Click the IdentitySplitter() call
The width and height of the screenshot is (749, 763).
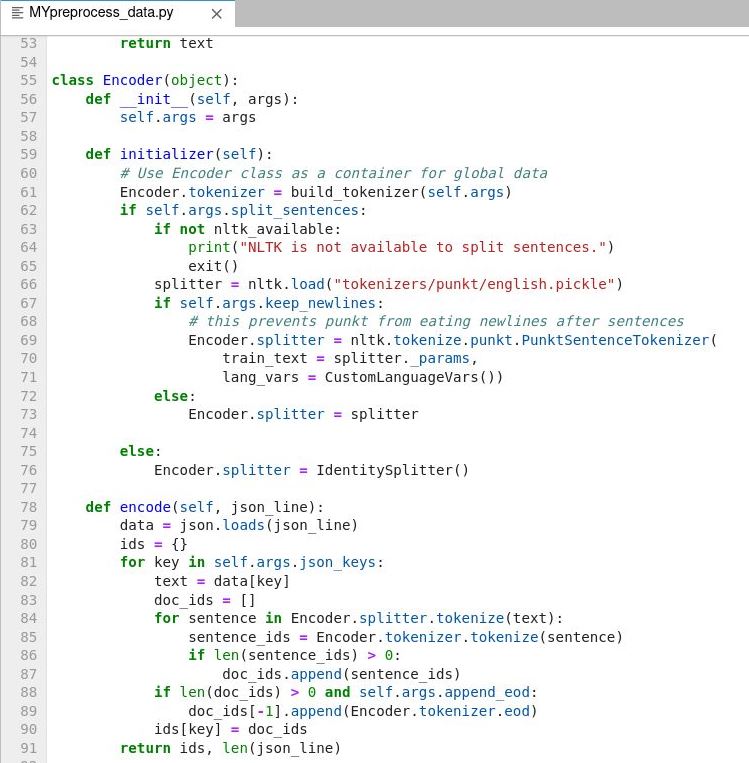tap(392, 470)
